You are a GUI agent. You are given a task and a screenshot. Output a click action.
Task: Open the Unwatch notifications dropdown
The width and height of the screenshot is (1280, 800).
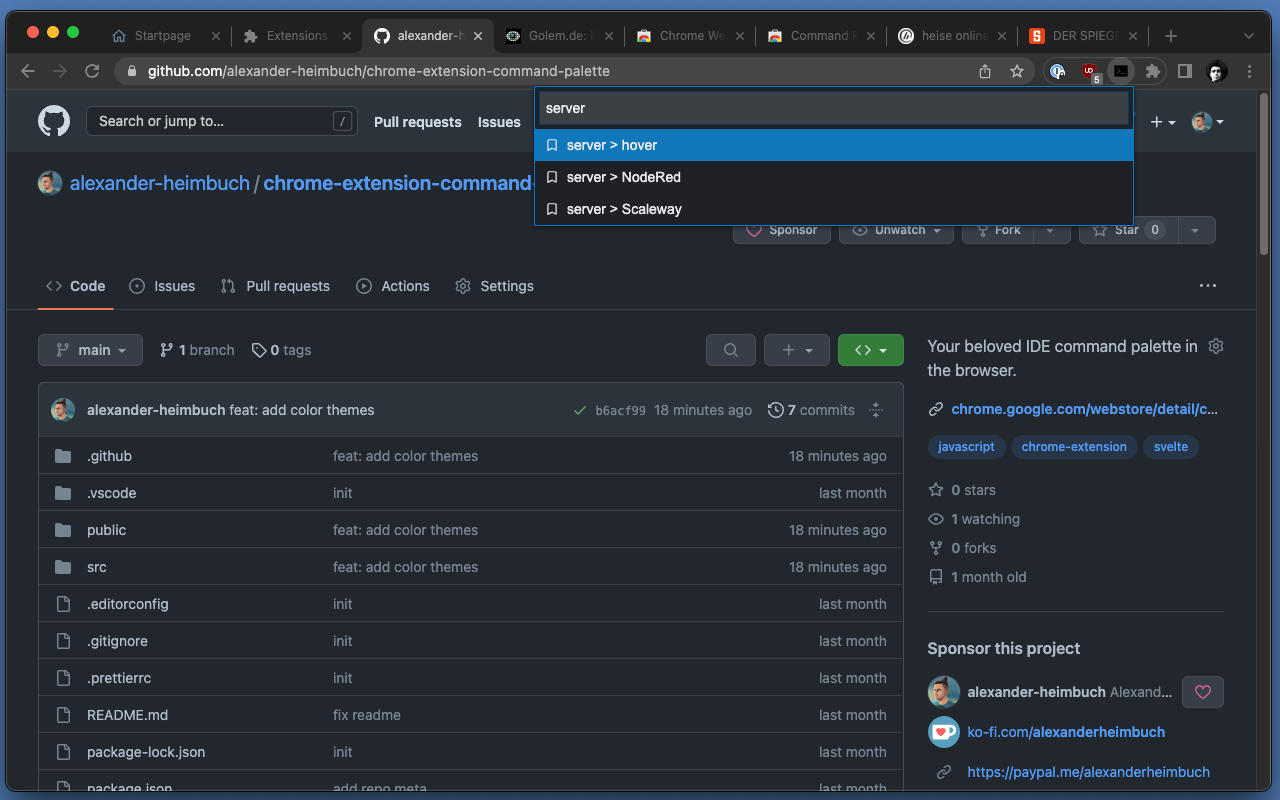point(895,230)
